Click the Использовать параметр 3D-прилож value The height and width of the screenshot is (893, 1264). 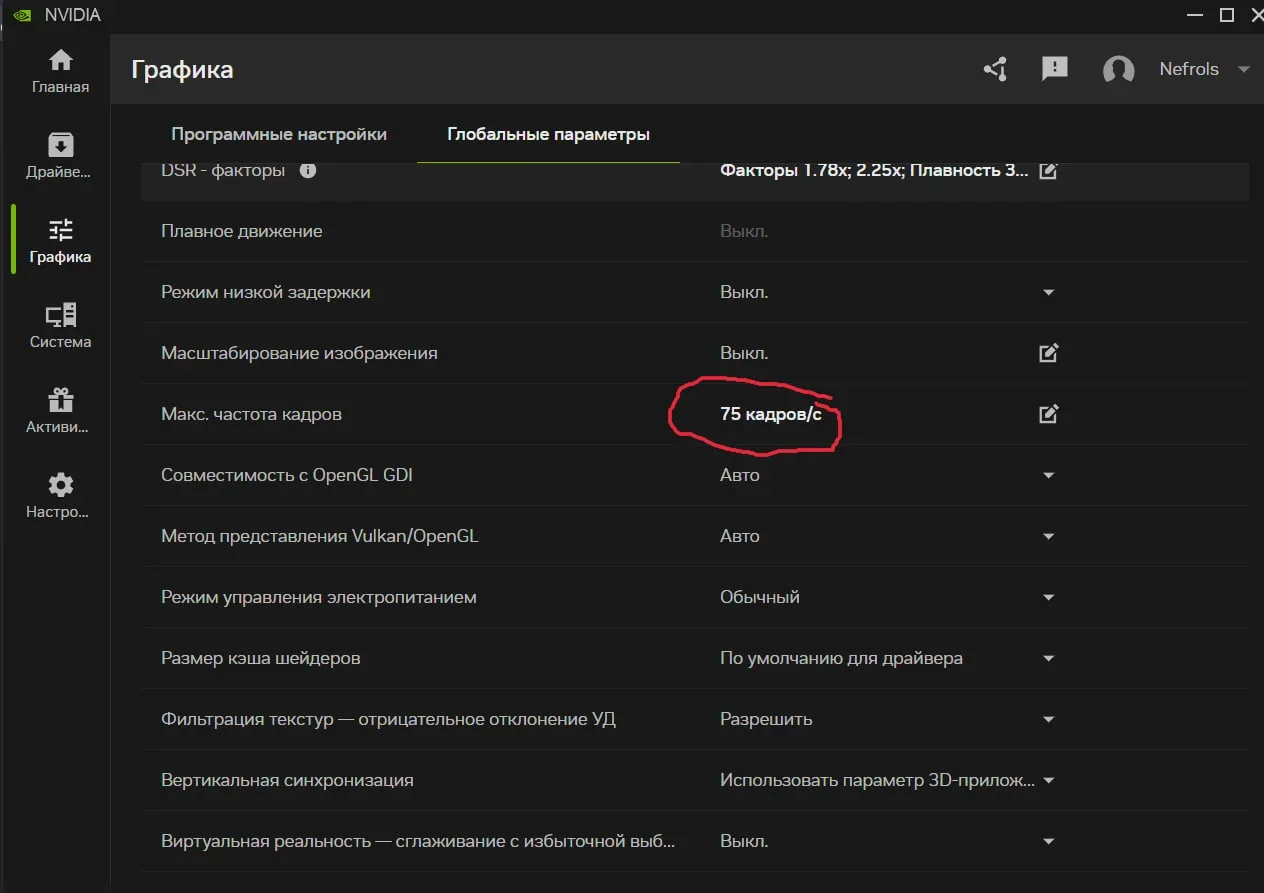click(x=877, y=780)
